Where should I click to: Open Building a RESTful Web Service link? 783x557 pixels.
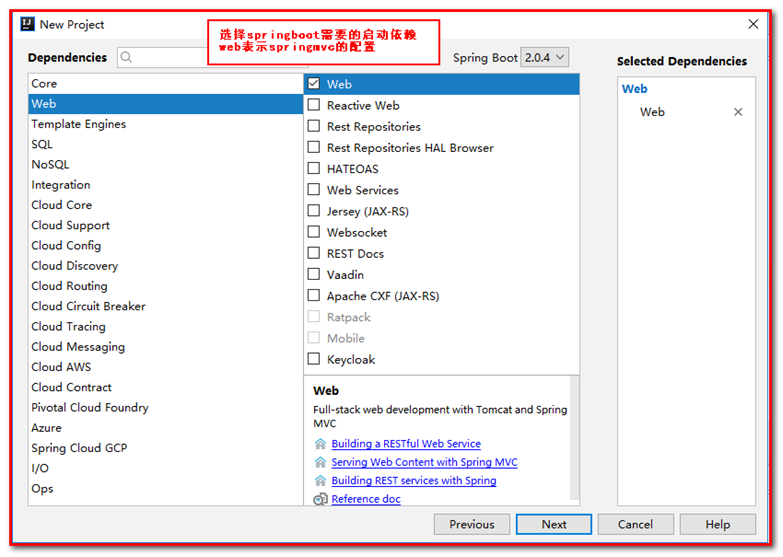(x=406, y=444)
